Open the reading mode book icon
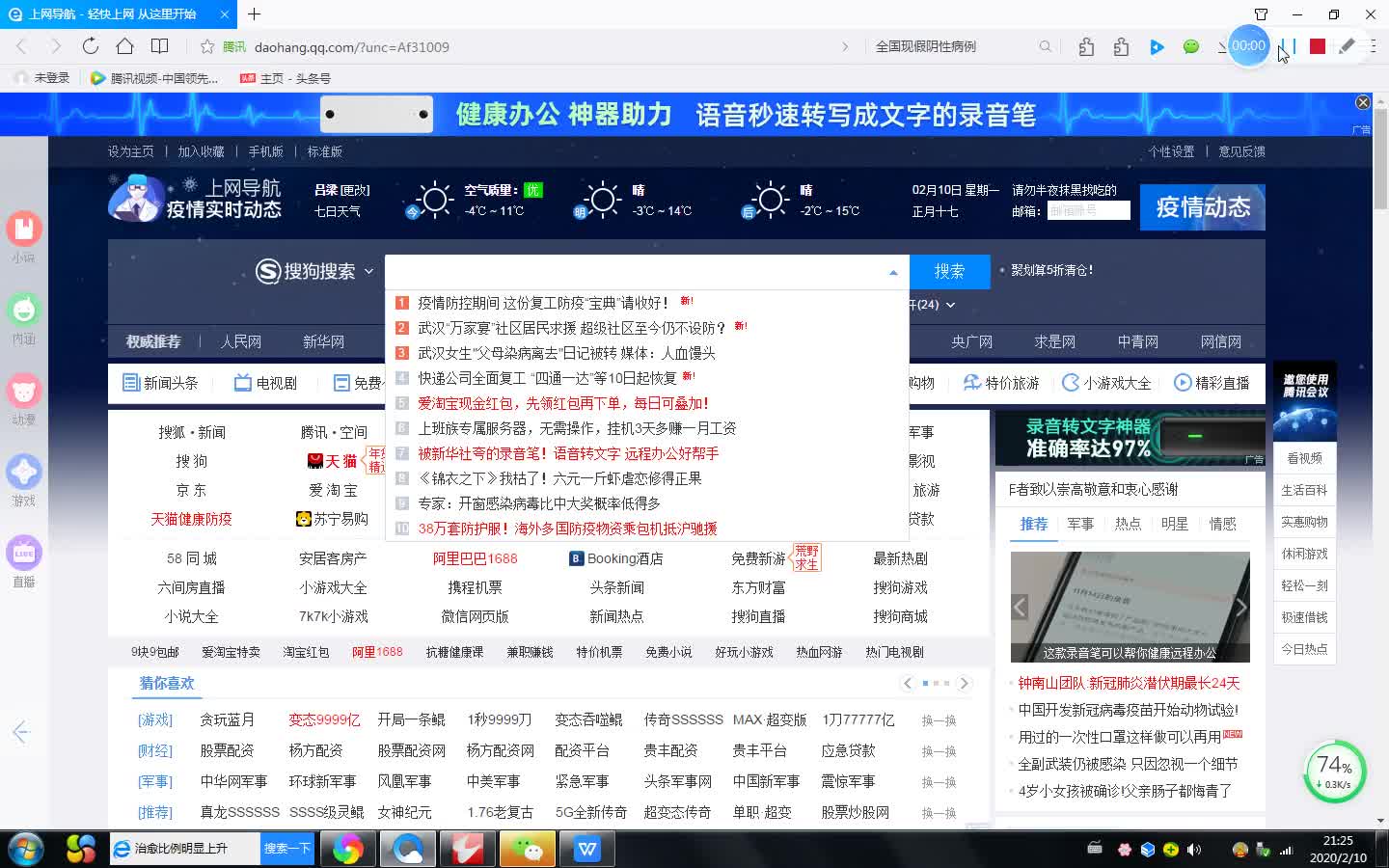 (159, 46)
